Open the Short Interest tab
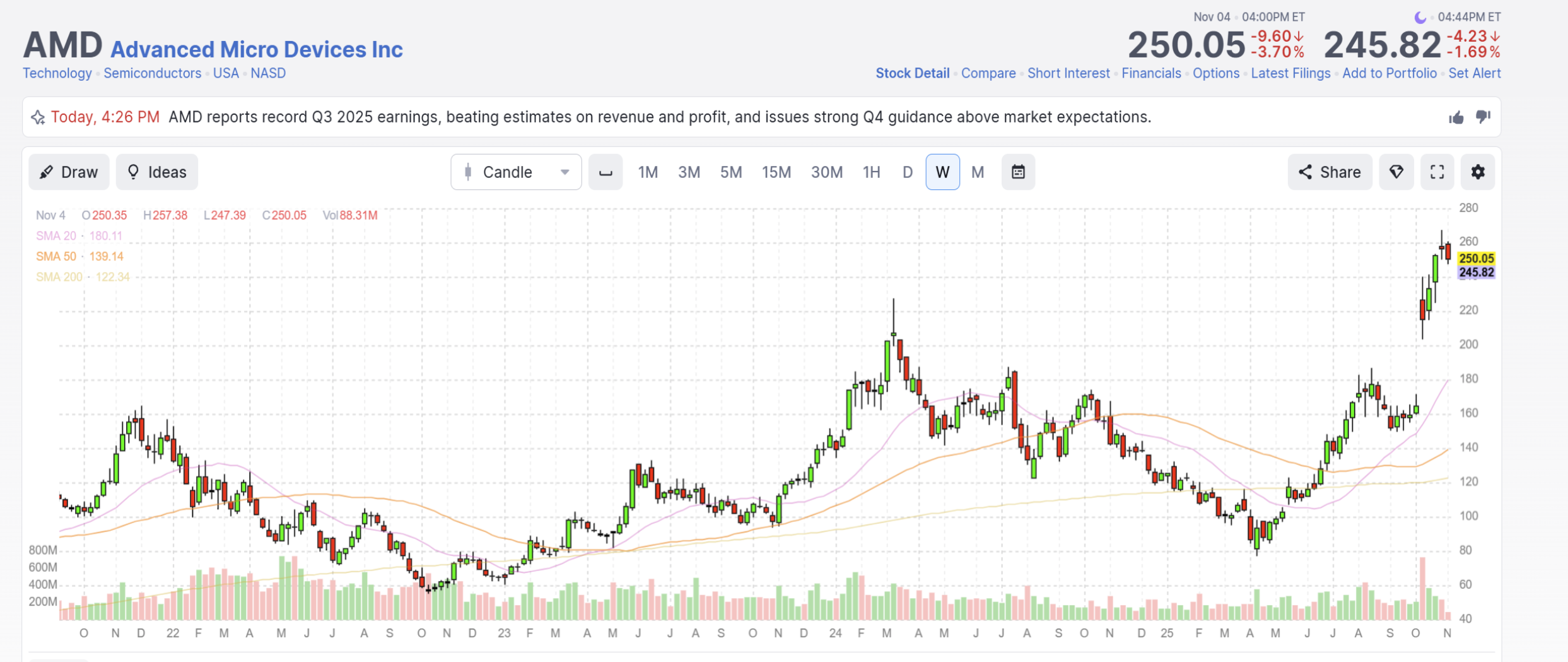This screenshot has height=662, width=1568. tap(1068, 73)
